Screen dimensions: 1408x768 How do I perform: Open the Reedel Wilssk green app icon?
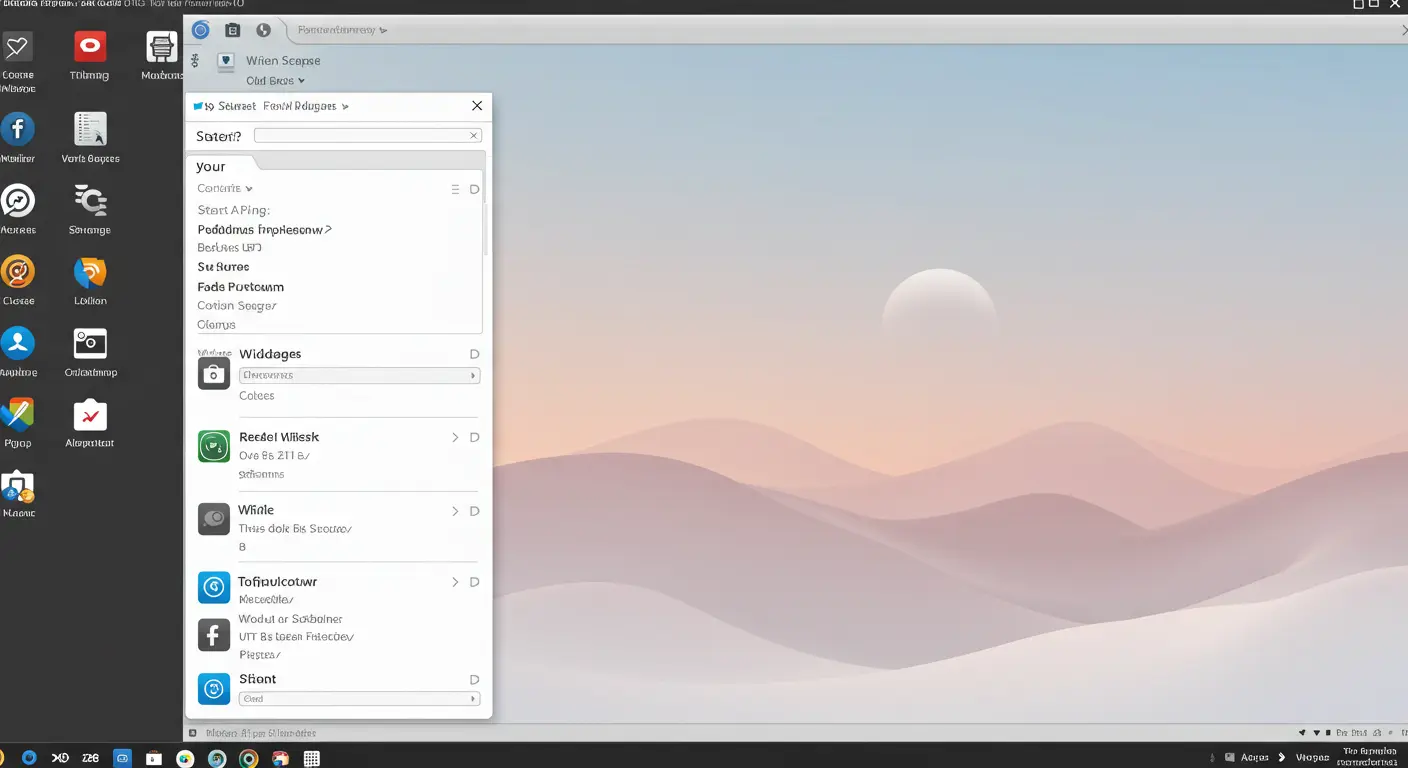click(x=213, y=446)
